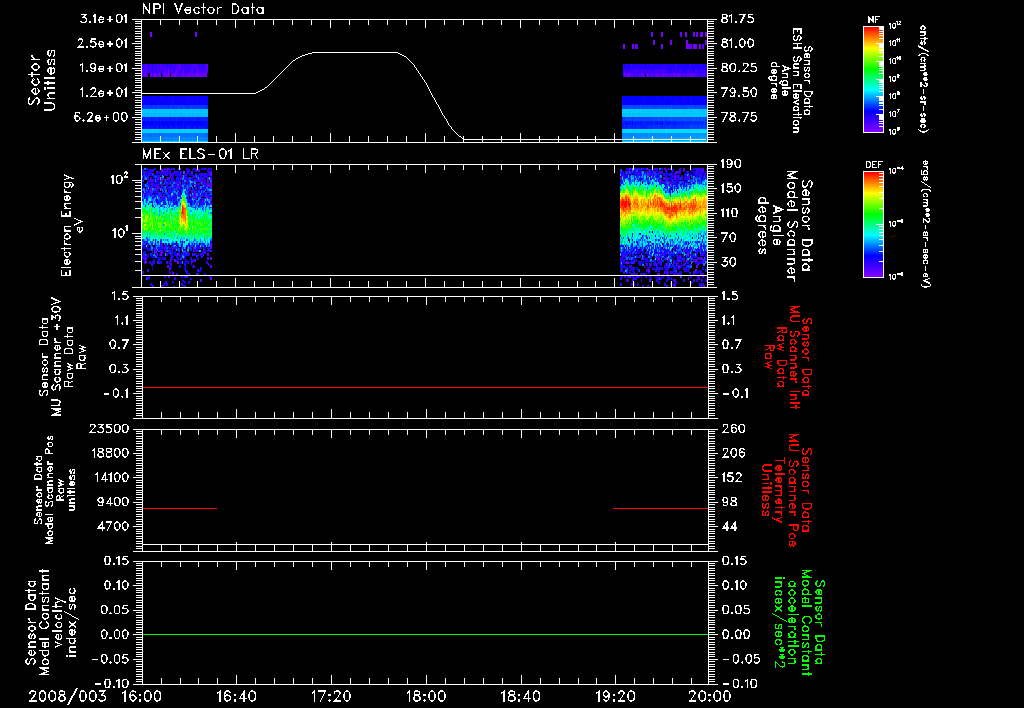Viewport: 1024px width, 708px height.
Task: Click the left ELS electron spectrogram block
Action: pos(177,227)
